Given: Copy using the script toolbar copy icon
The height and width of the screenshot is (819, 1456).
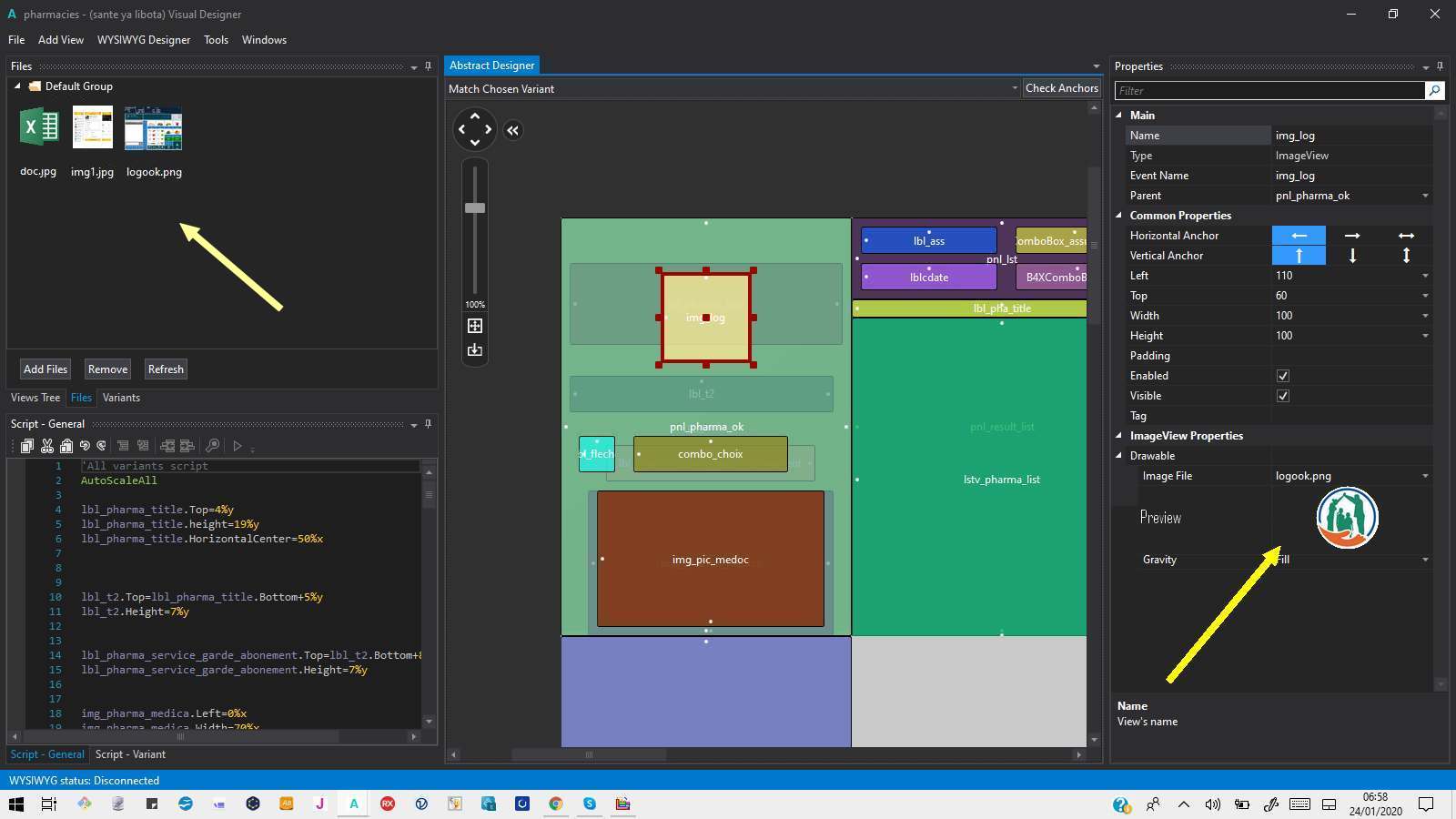Looking at the screenshot, I should point(27,446).
